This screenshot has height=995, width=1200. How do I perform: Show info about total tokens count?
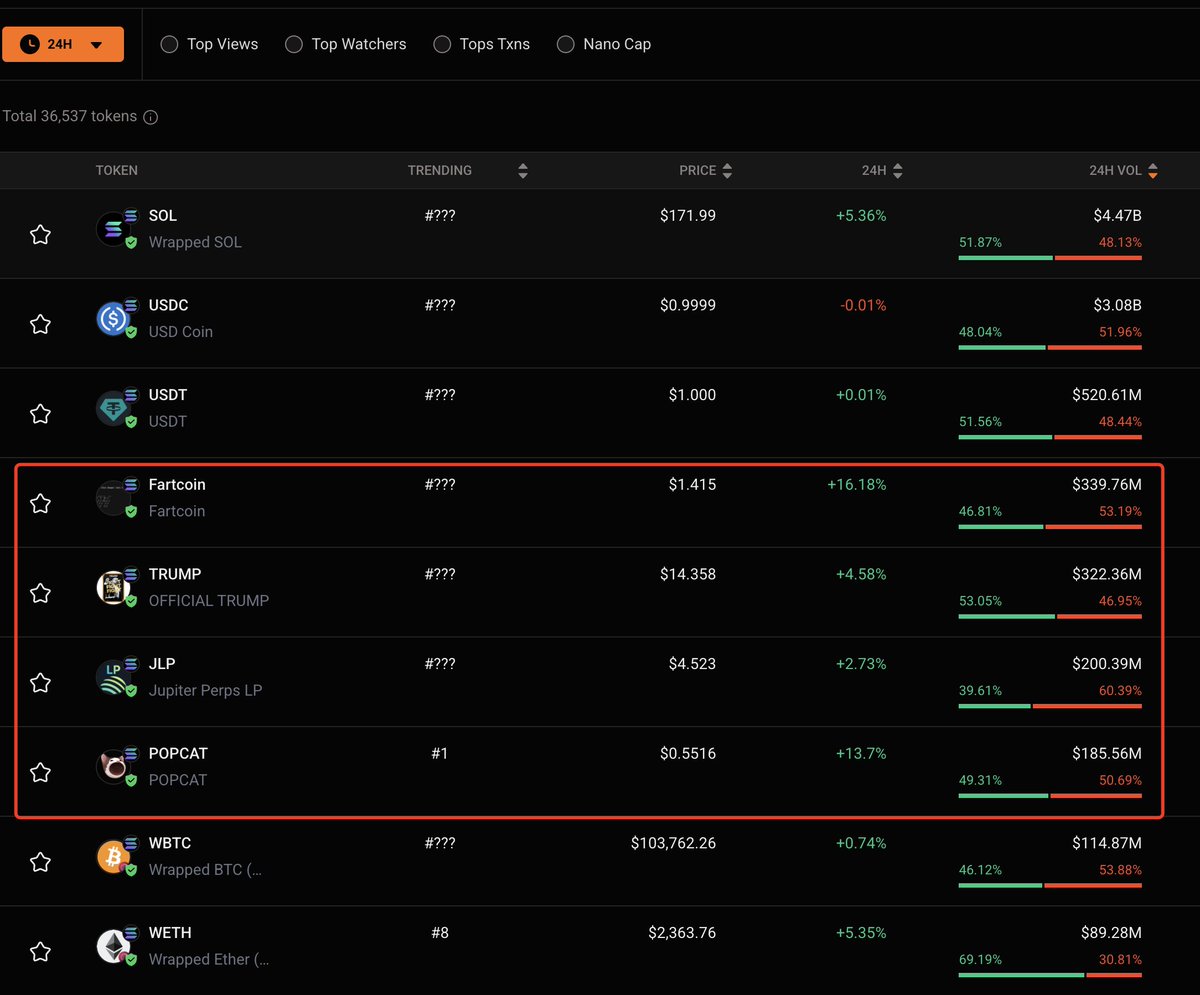pyautogui.click(x=150, y=117)
